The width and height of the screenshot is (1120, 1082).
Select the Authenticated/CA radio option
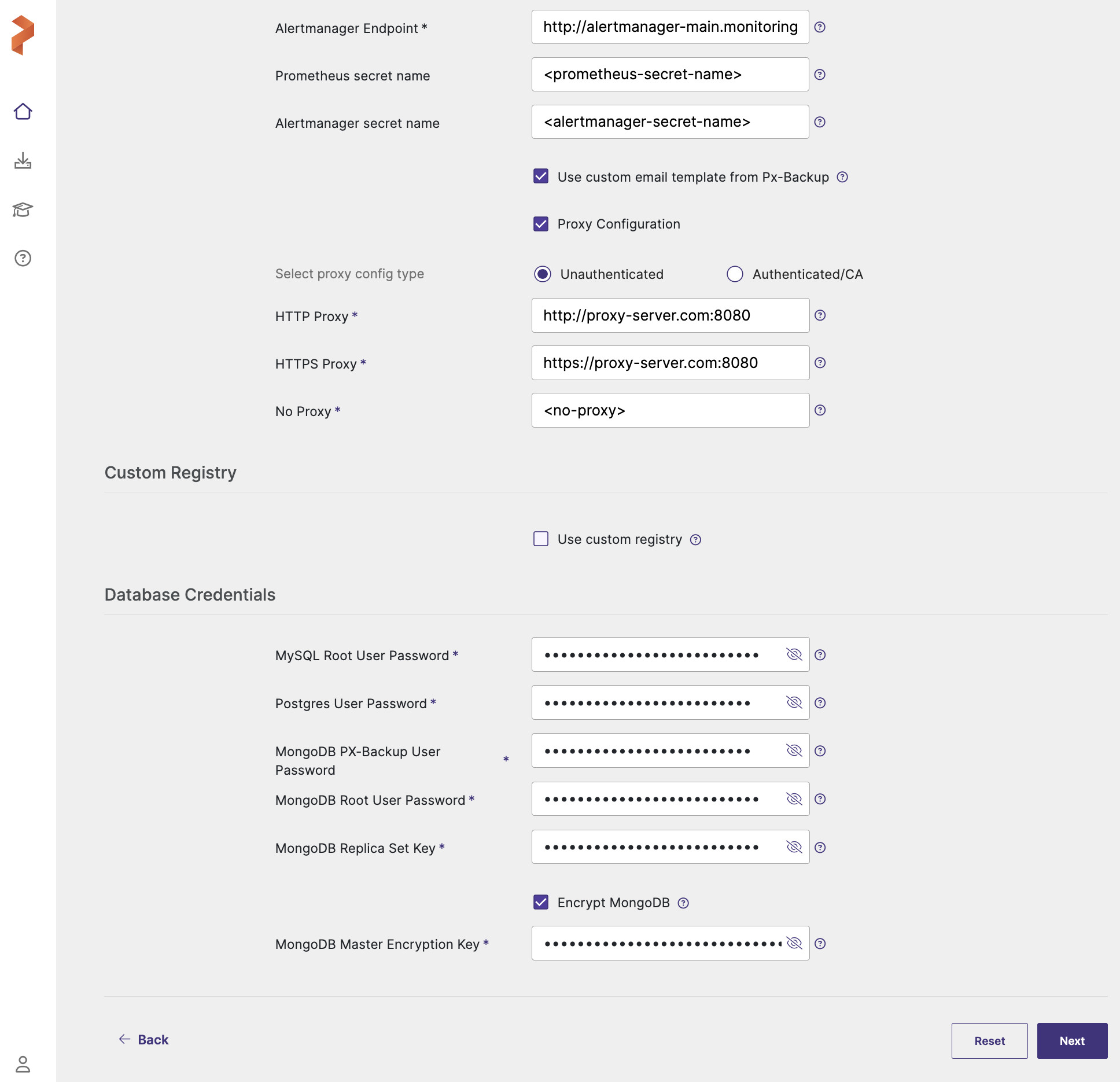click(735, 274)
